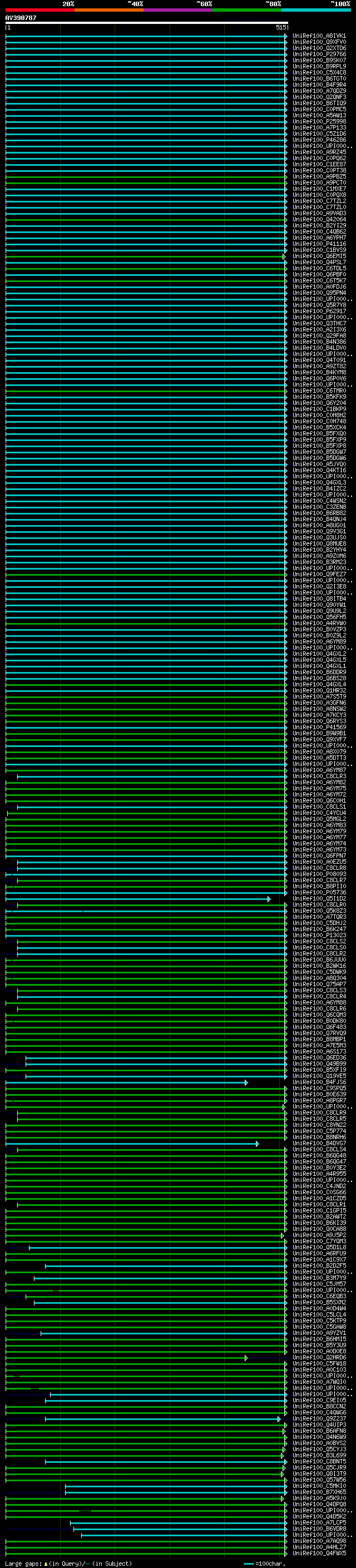Click the arrowhead ending the B4FJS6 alignment bar
The width and height of the screenshot is (356, 1568).
coord(246,1083)
